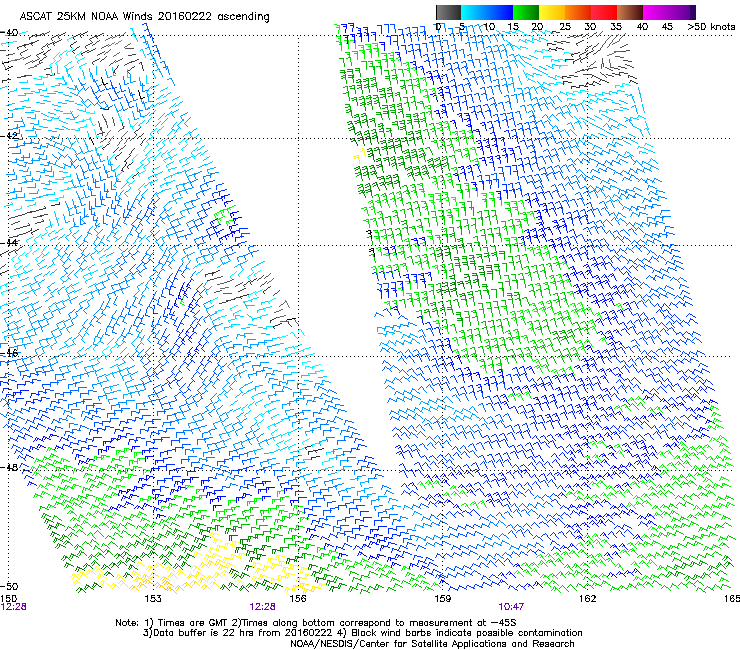Click the '-42' latitude axis label

[x=9, y=136]
